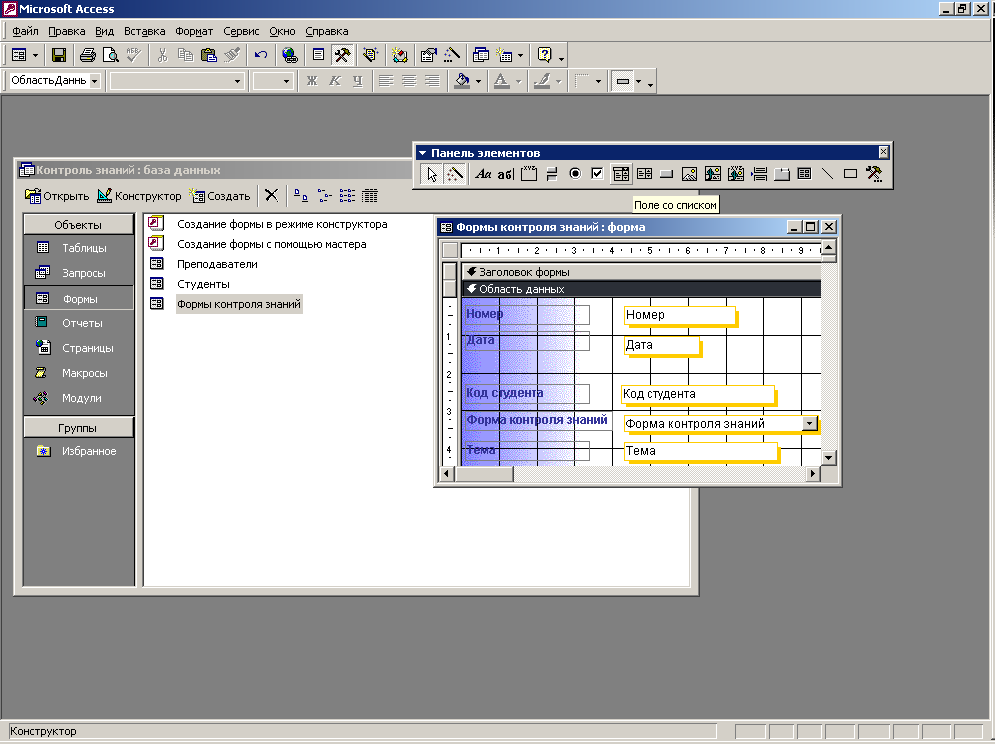Expand the special effect dropdown arrow
Image resolution: width=995 pixels, height=744 pixels.
click(638, 81)
